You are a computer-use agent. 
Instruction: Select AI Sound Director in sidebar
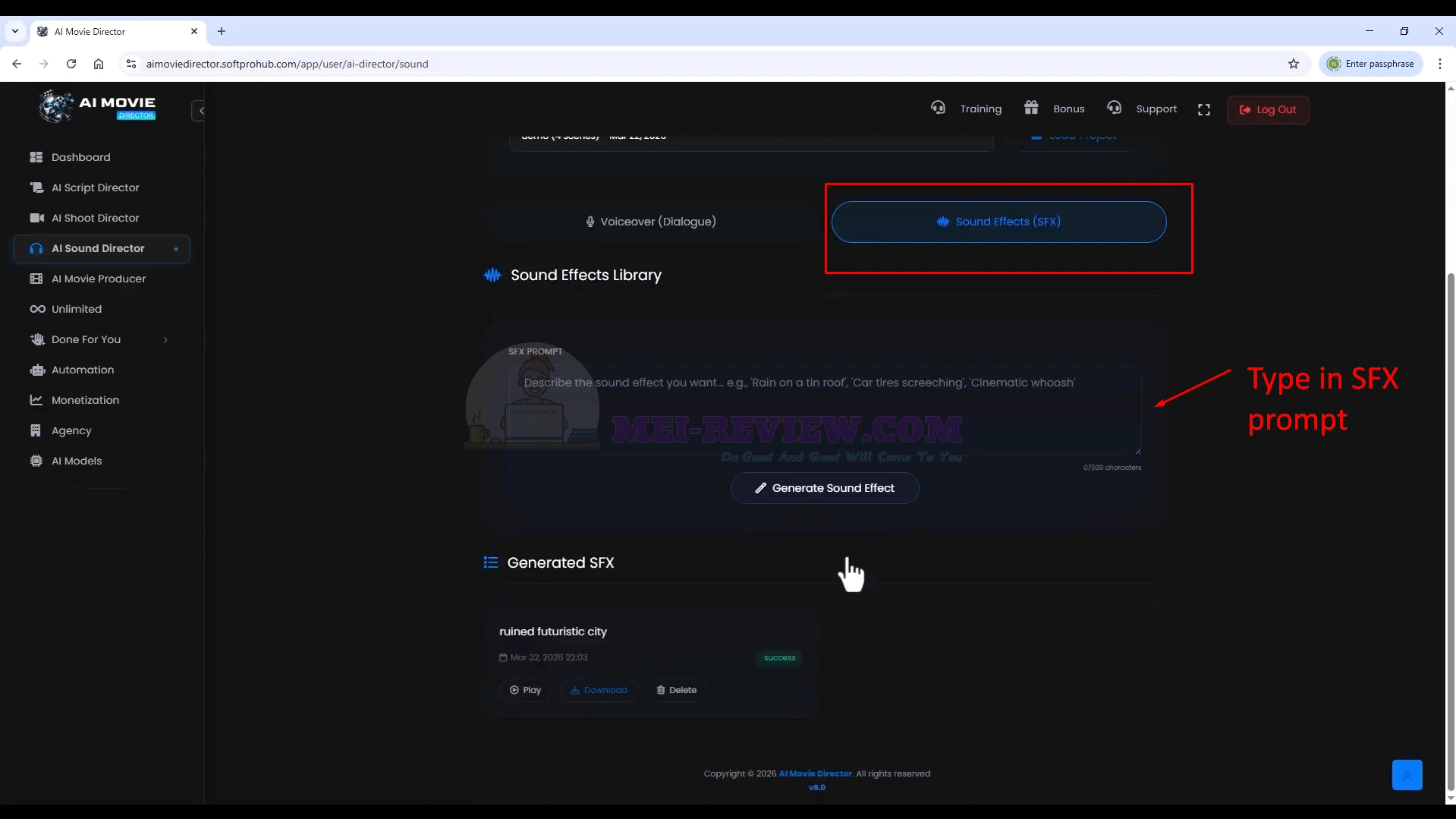pyautogui.click(x=102, y=248)
